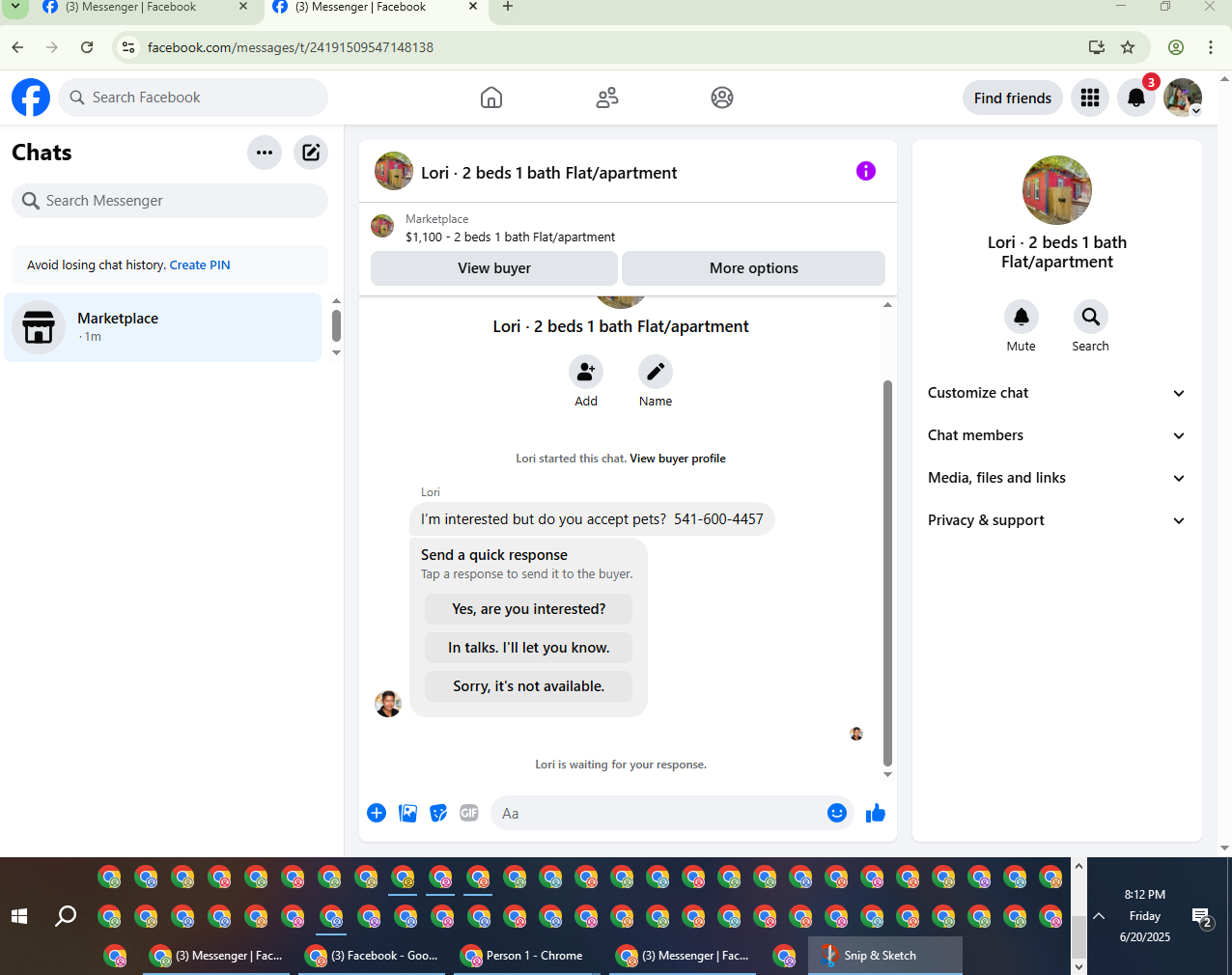
Task: Send quick reply 'Sorry, it's not available.'
Action: [x=529, y=686]
